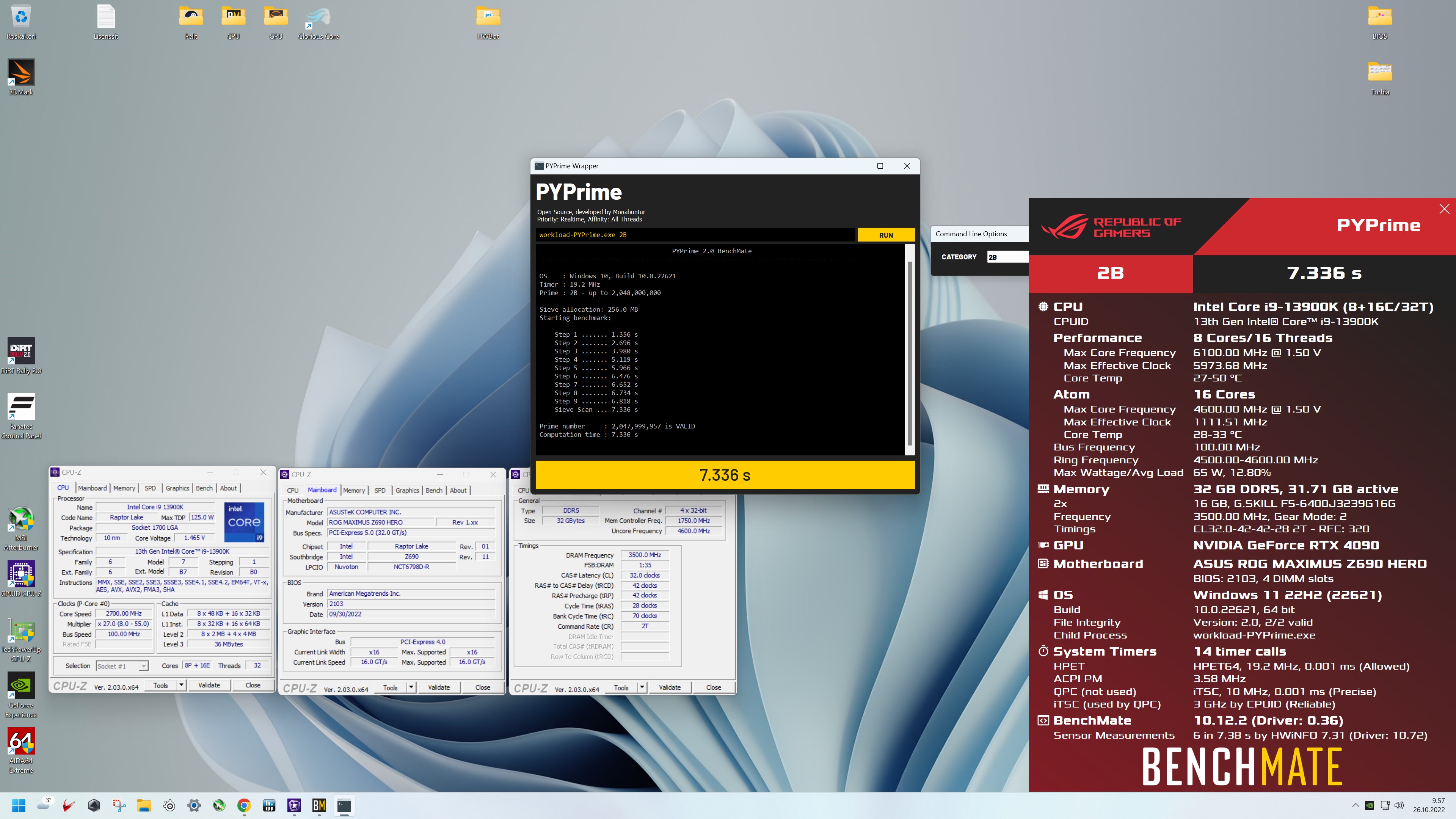Maximize the PYPrime Wrapper window
Viewport: 1456px width, 819px height.
pyautogui.click(x=880, y=166)
